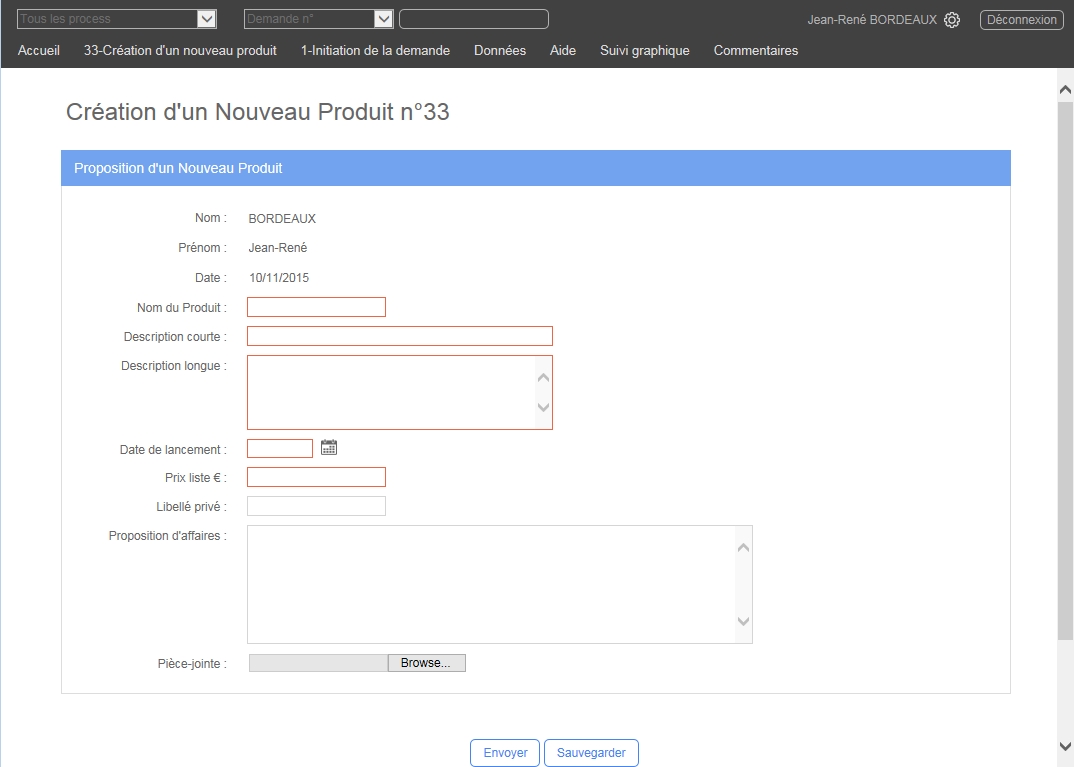
Task: Click the page scrollbar down arrow
Action: 1065,746
